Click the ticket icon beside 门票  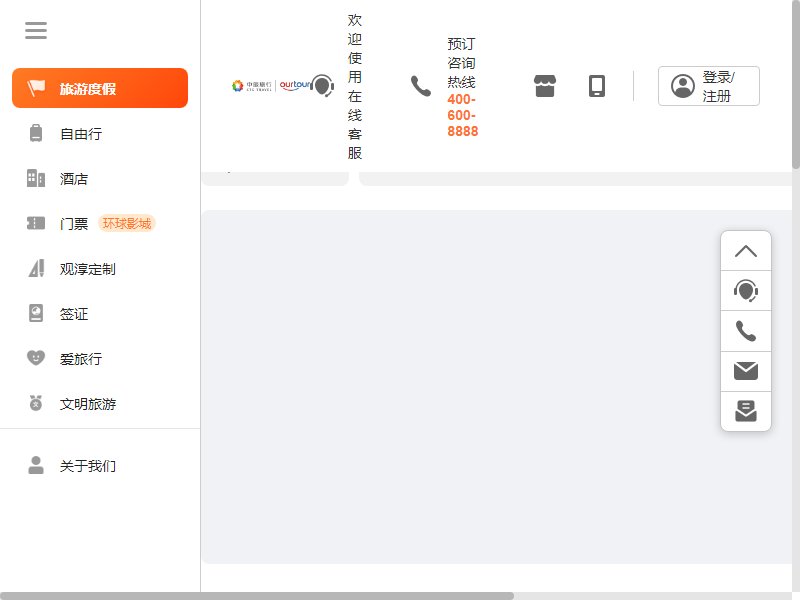(x=36, y=223)
